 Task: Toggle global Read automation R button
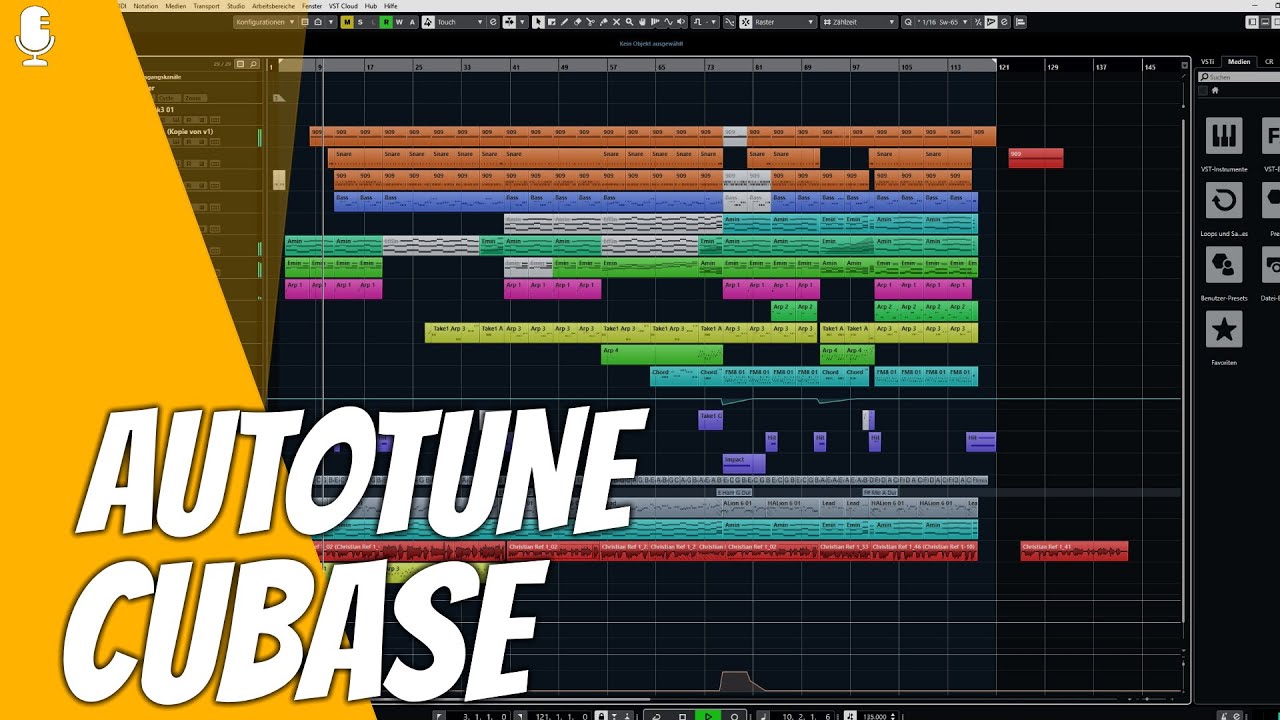pos(386,22)
